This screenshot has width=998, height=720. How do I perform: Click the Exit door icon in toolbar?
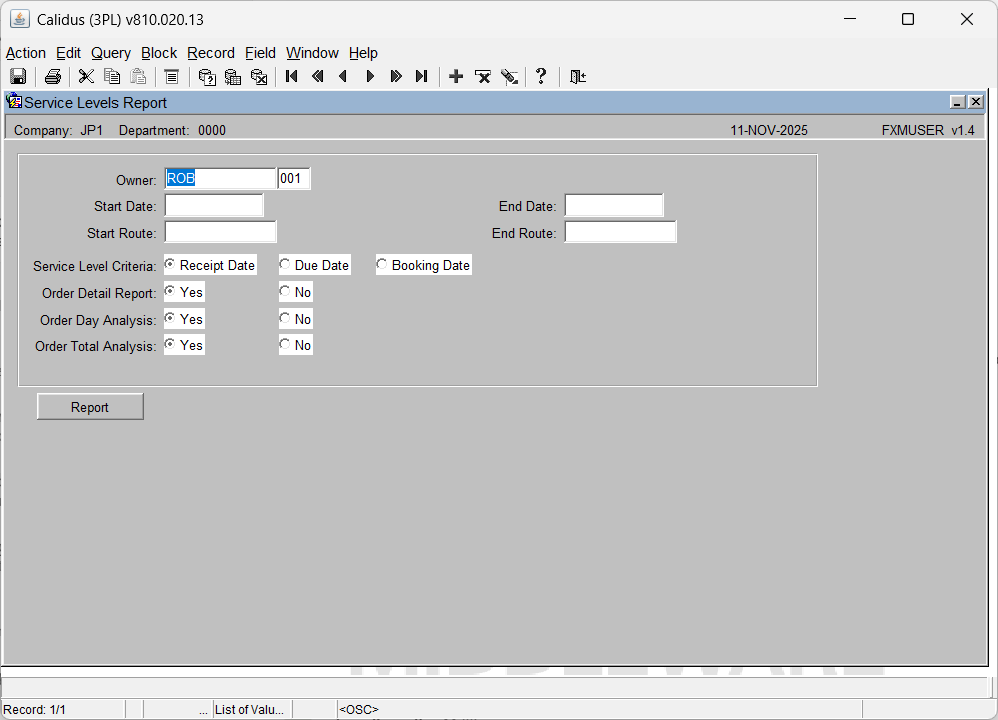tap(578, 77)
